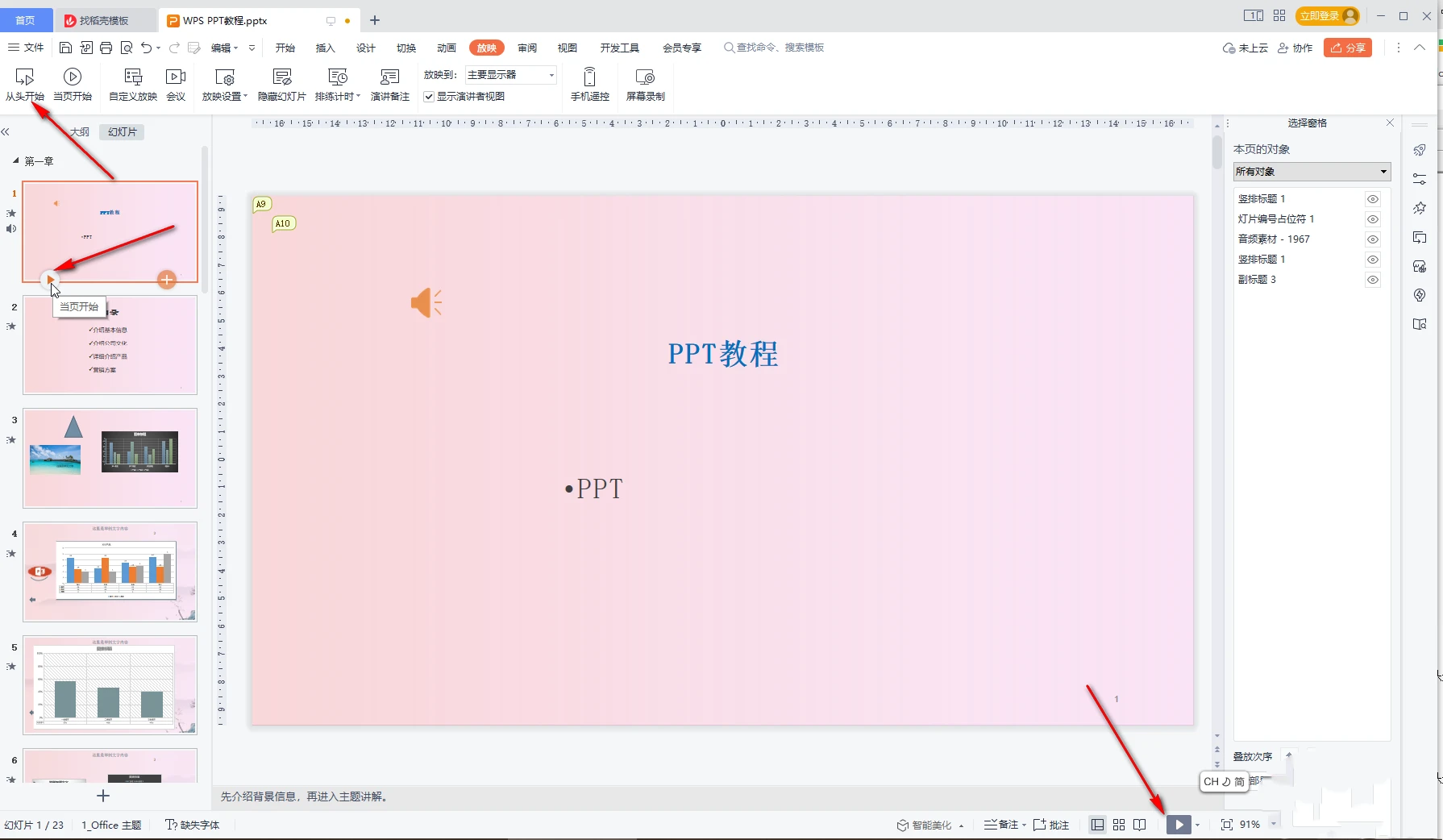Viewport: 1443px width, 840px height.
Task: Start screen recording (屏幕录制)
Action: (x=646, y=84)
